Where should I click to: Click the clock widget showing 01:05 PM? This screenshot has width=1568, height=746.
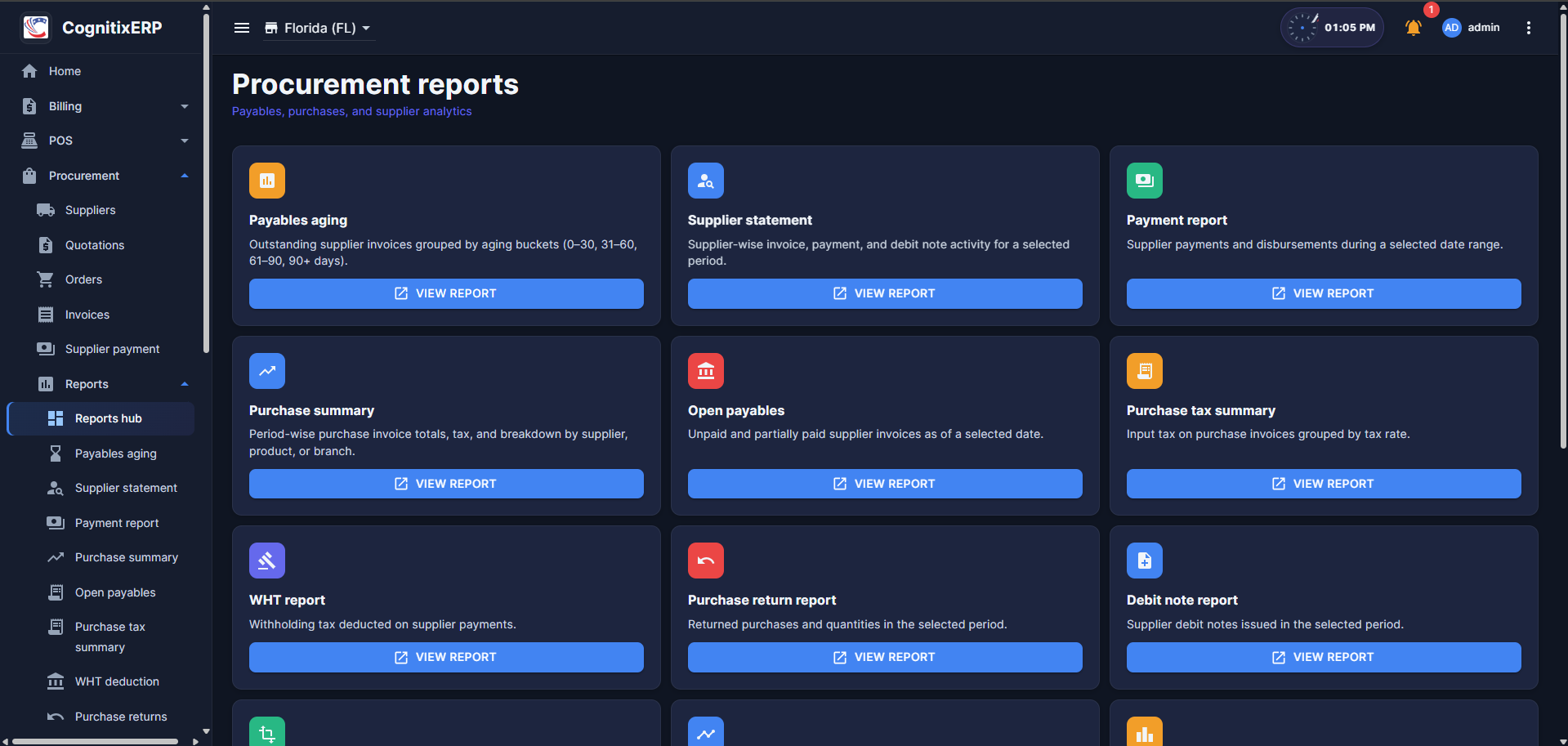(1331, 28)
